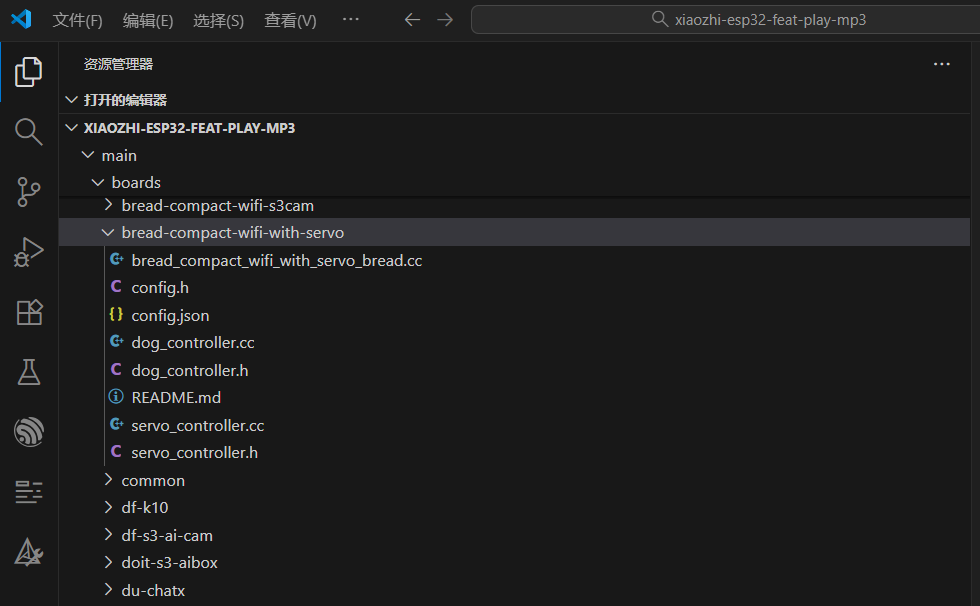Image resolution: width=980 pixels, height=606 pixels.
Task: Click the go forward arrow button
Action: [445, 20]
